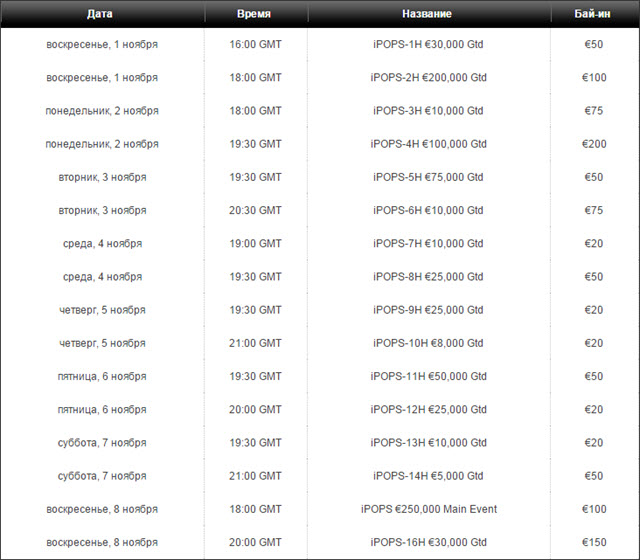
Task: Click 18:00 GMT in iPOPS-3H row
Action: [x=256, y=111]
